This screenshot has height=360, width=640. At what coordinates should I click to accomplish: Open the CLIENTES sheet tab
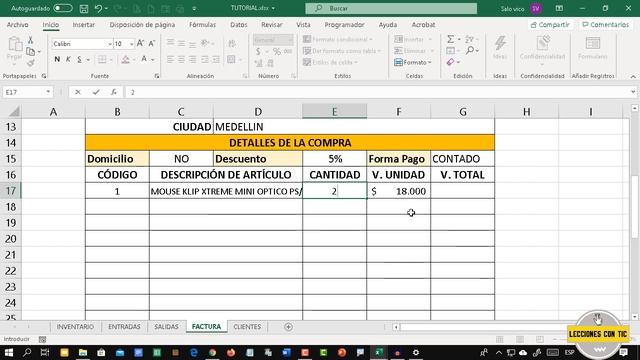click(247, 327)
